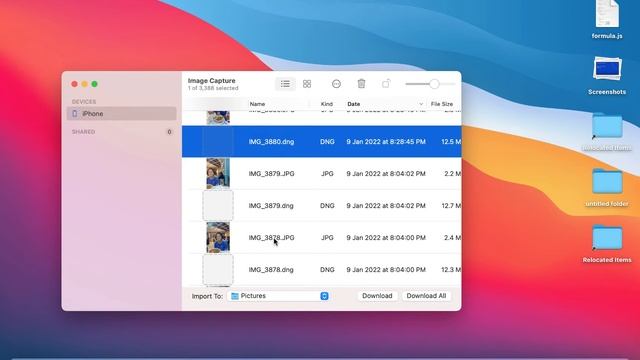This screenshot has width=640, height=360.
Task: Click the IMG_3879.dng blank thumbnail
Action: 218,205
